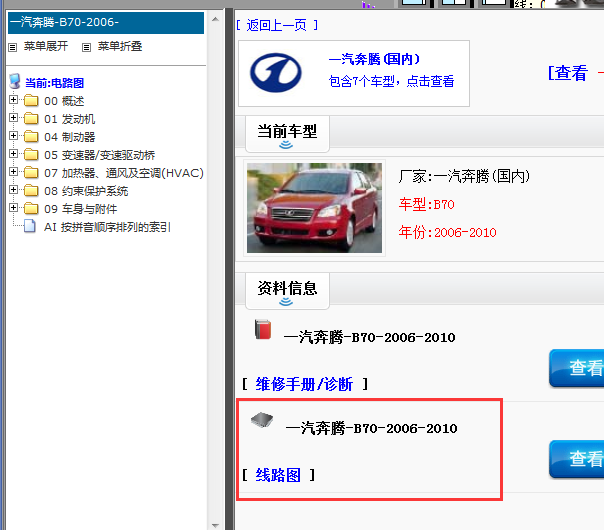Viewport: 604px width, 530px height.
Task: Click the 07 加热器 folder icon
Action: pos(31,173)
